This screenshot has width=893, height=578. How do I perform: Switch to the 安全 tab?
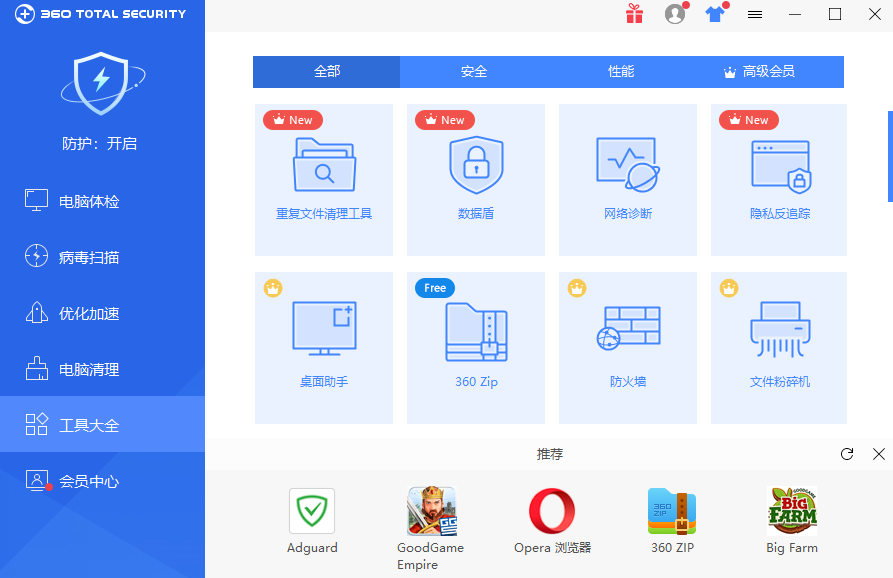click(x=474, y=71)
